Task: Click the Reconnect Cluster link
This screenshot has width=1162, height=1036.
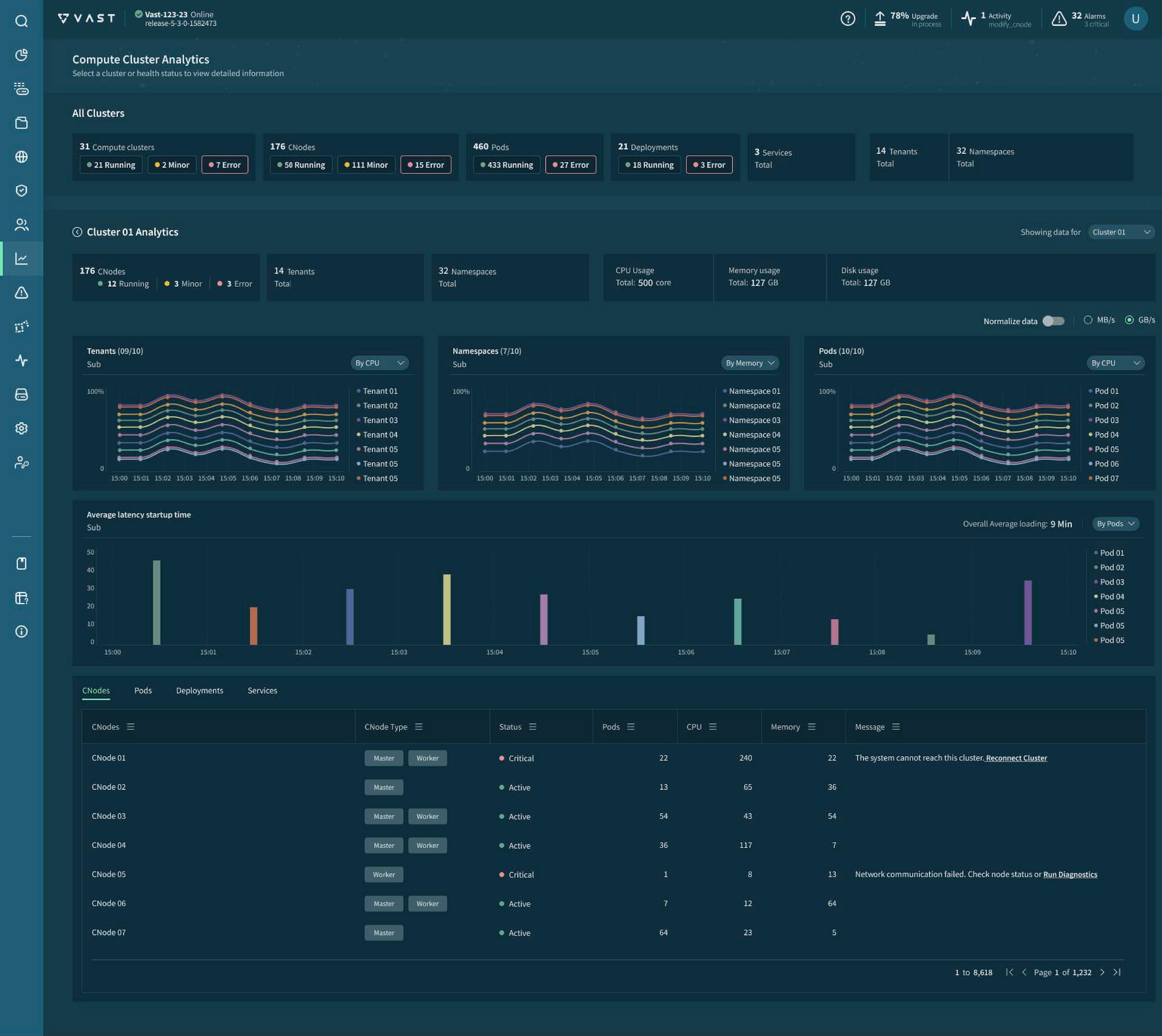Action: click(x=1016, y=758)
